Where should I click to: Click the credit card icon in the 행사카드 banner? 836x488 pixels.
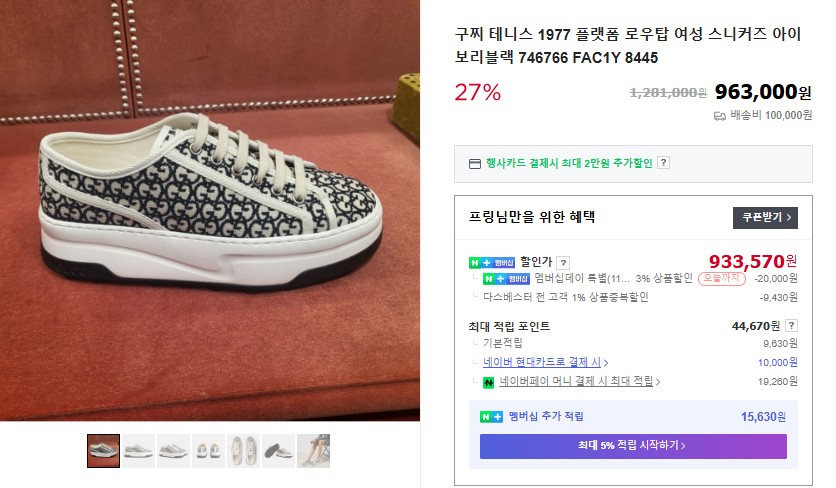point(475,163)
